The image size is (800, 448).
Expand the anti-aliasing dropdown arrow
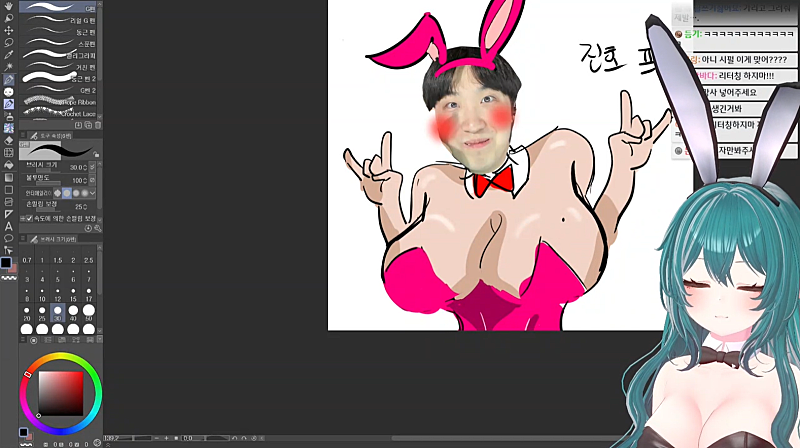(x=92, y=193)
